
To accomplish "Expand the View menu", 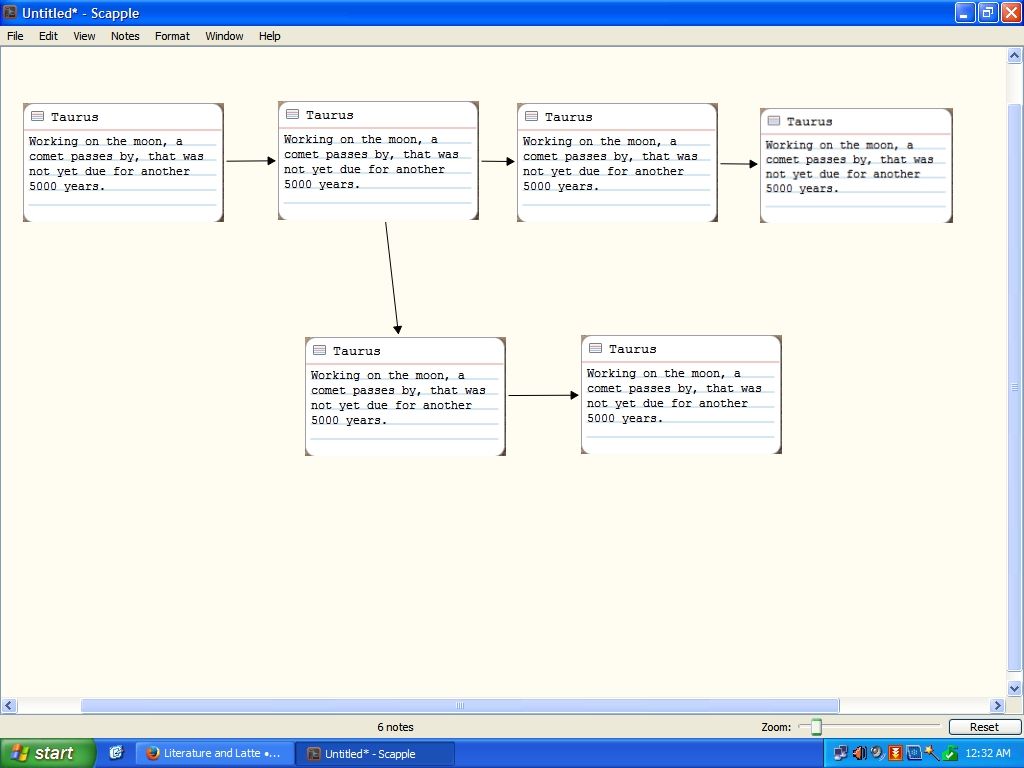I will coord(84,36).
